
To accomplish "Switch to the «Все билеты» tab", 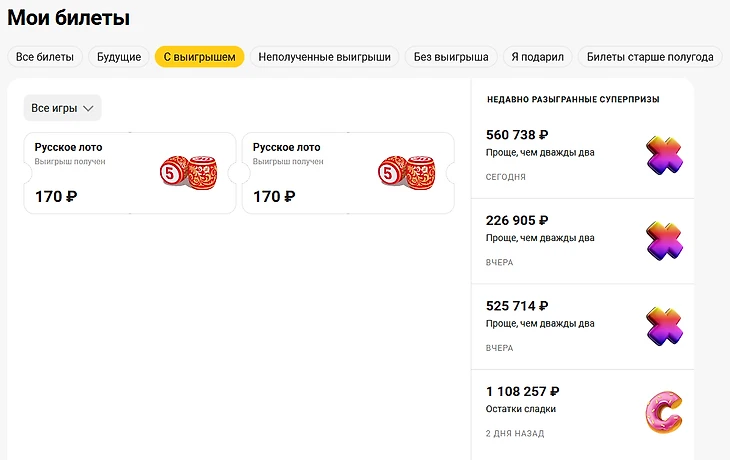I will [45, 57].
